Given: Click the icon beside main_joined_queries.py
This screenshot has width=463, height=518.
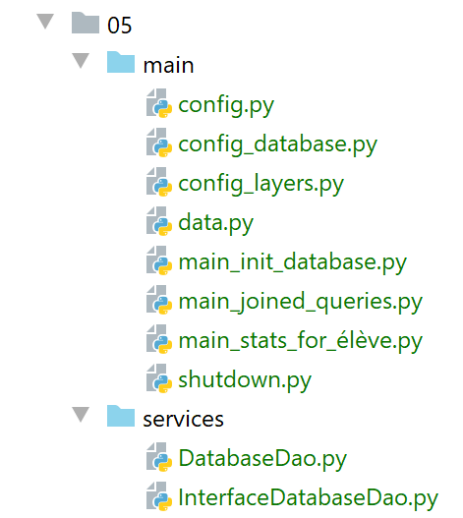Looking at the screenshot, I should (x=159, y=300).
